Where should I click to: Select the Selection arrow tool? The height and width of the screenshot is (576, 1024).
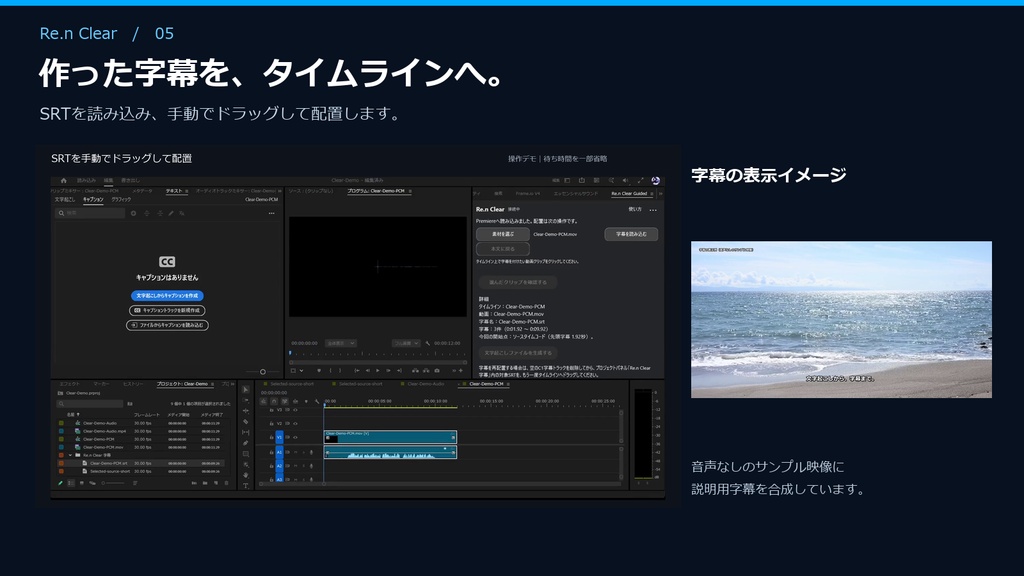point(246,390)
